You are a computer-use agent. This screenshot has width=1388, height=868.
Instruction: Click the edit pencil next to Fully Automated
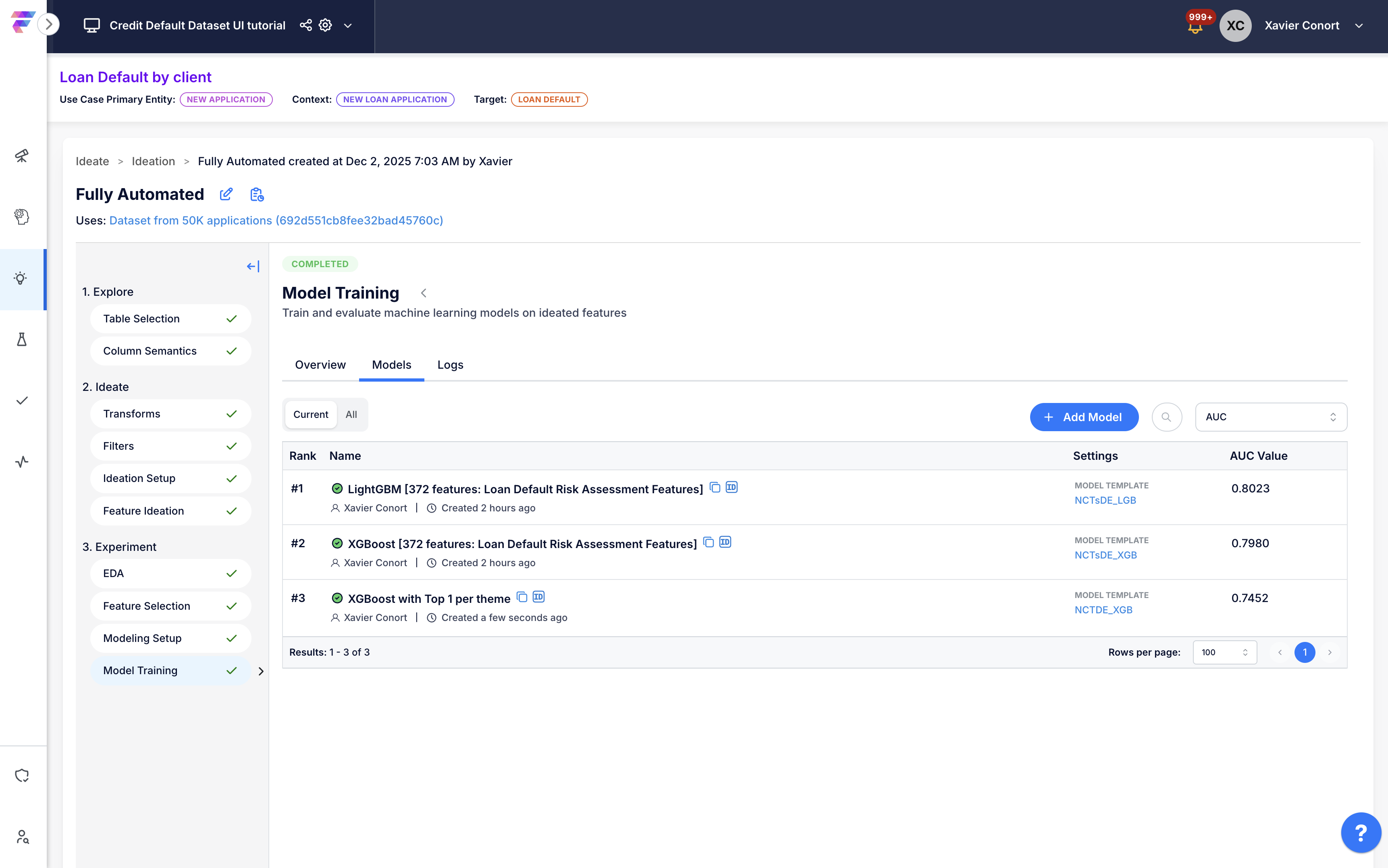coord(226,195)
